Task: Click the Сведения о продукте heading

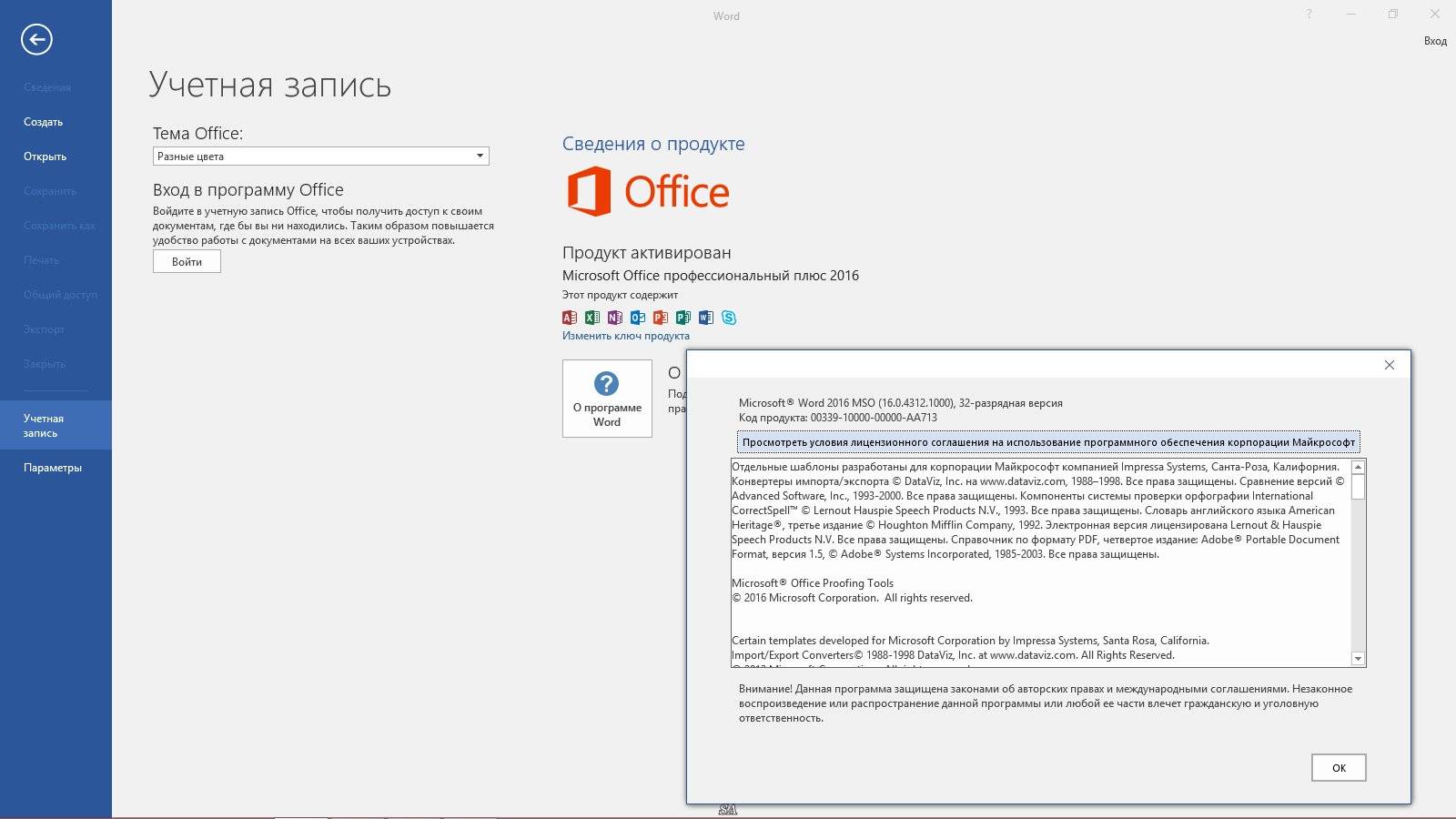Action: (x=653, y=144)
